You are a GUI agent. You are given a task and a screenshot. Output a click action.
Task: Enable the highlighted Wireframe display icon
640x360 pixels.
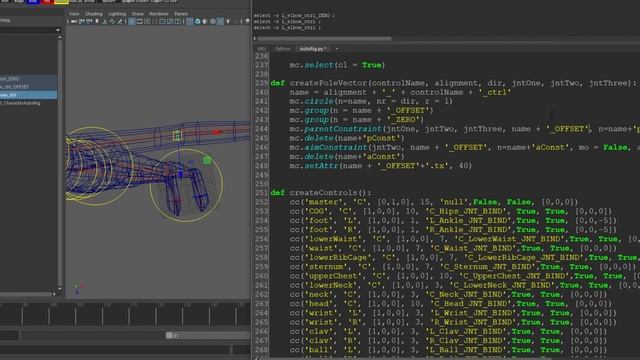pos(190,21)
